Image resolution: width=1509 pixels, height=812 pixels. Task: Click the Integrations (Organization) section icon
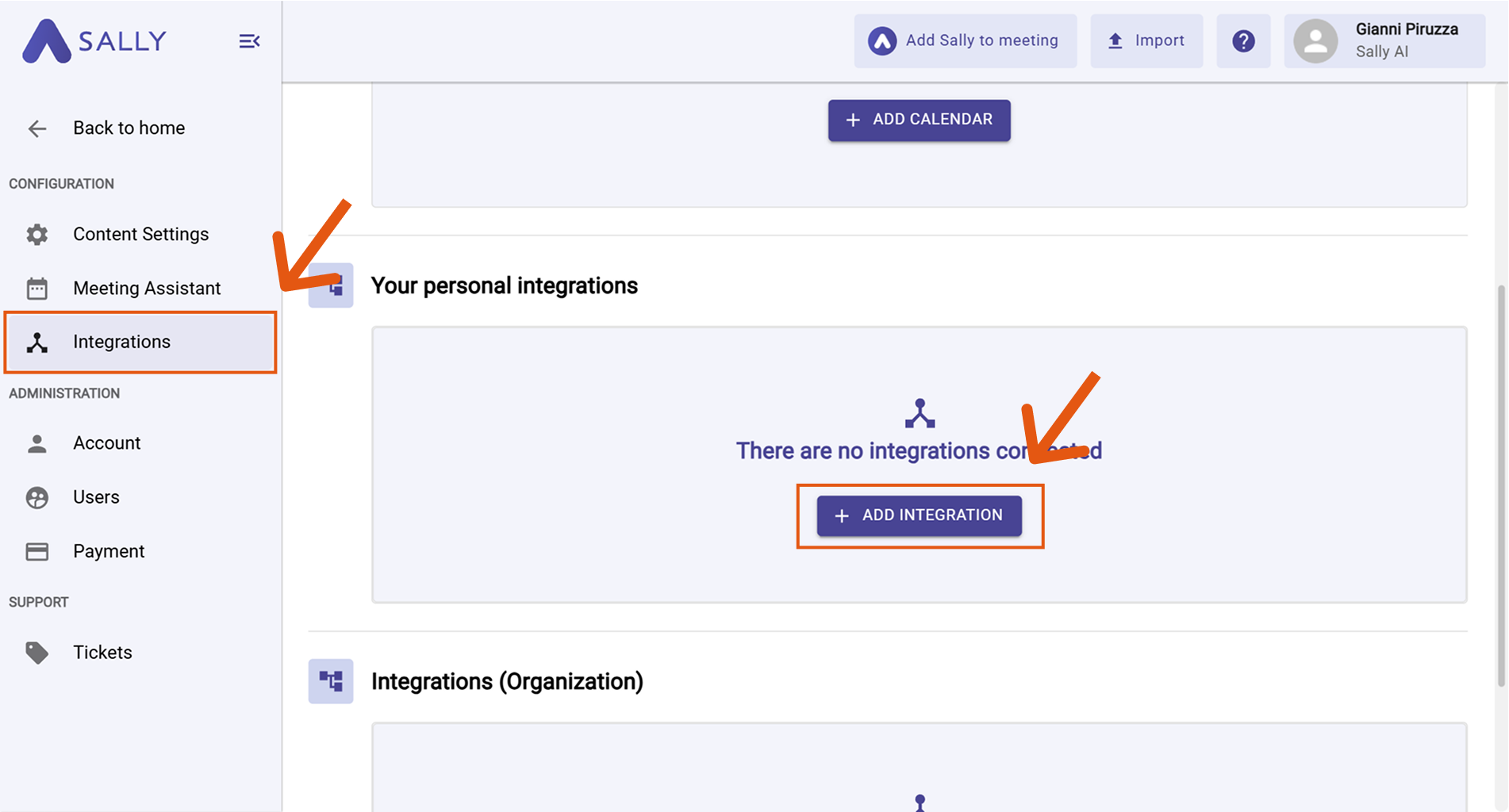331,681
